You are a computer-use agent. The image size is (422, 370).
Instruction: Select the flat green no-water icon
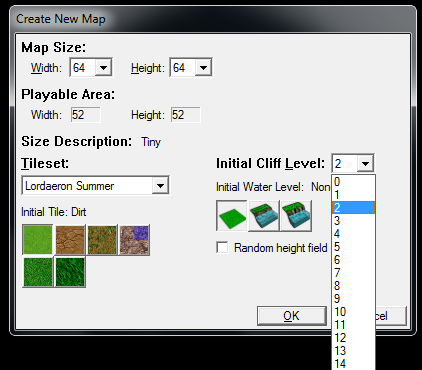[x=232, y=216]
